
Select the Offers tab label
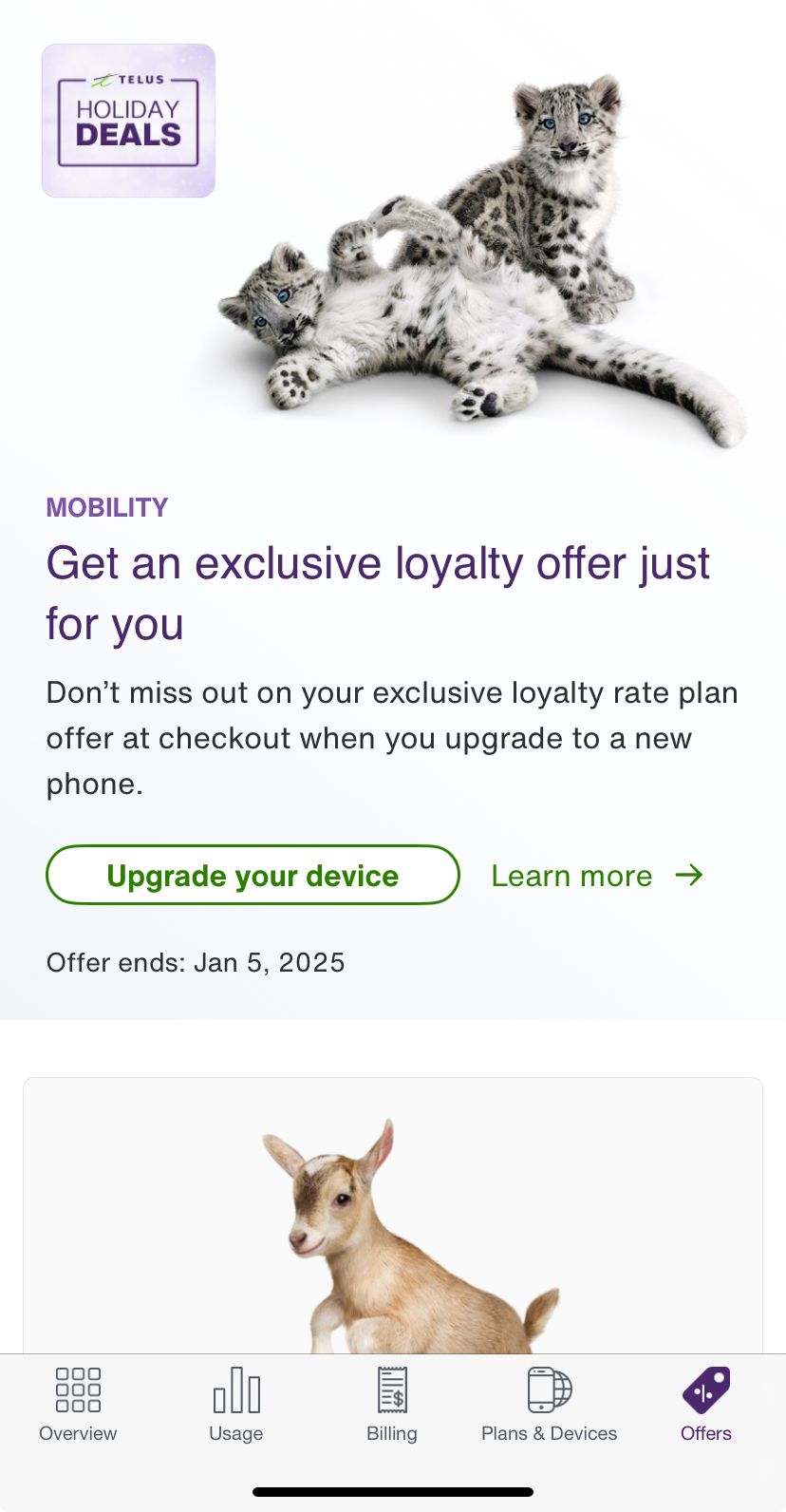[x=706, y=1433]
